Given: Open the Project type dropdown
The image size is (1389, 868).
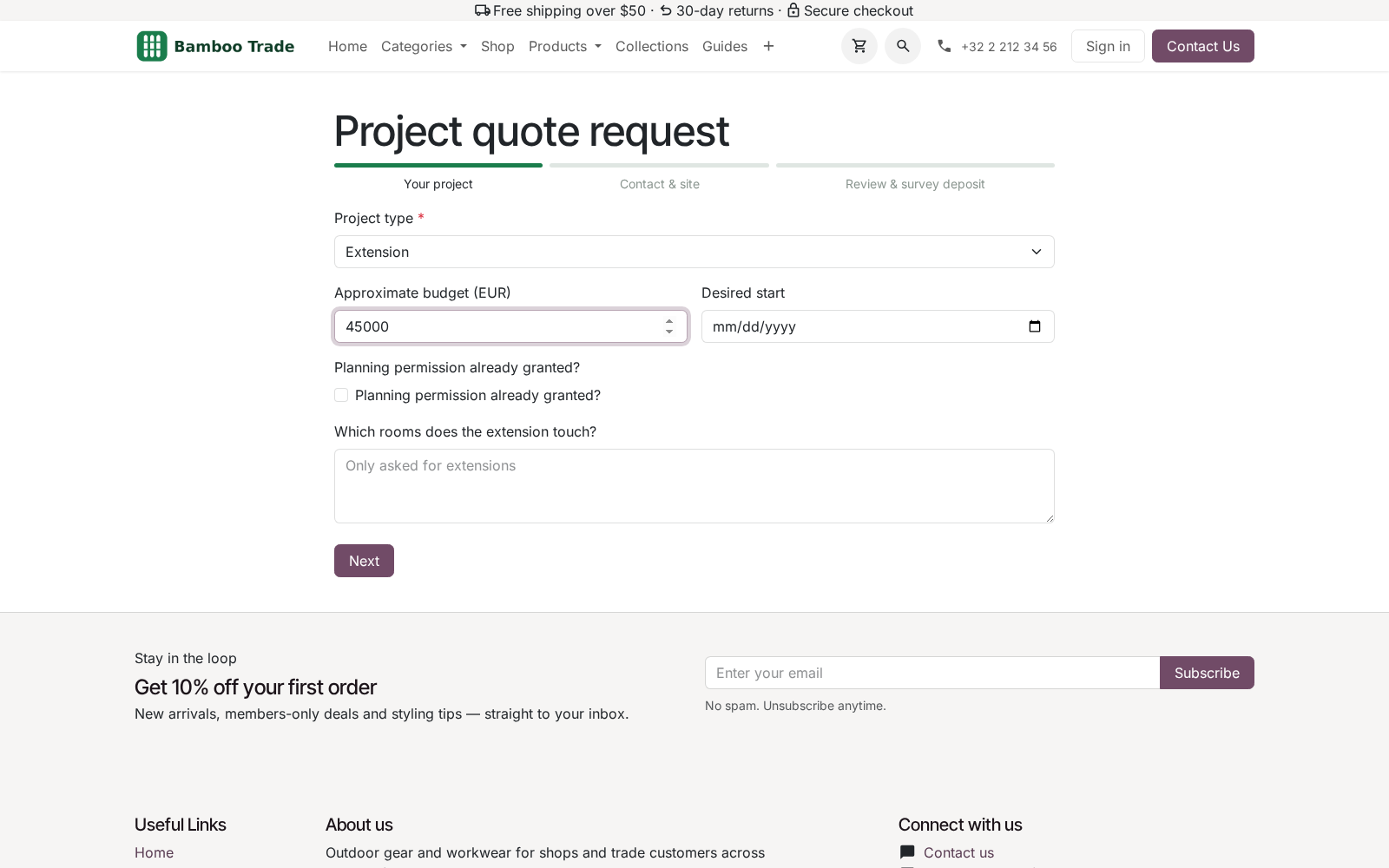Looking at the screenshot, I should 694,252.
